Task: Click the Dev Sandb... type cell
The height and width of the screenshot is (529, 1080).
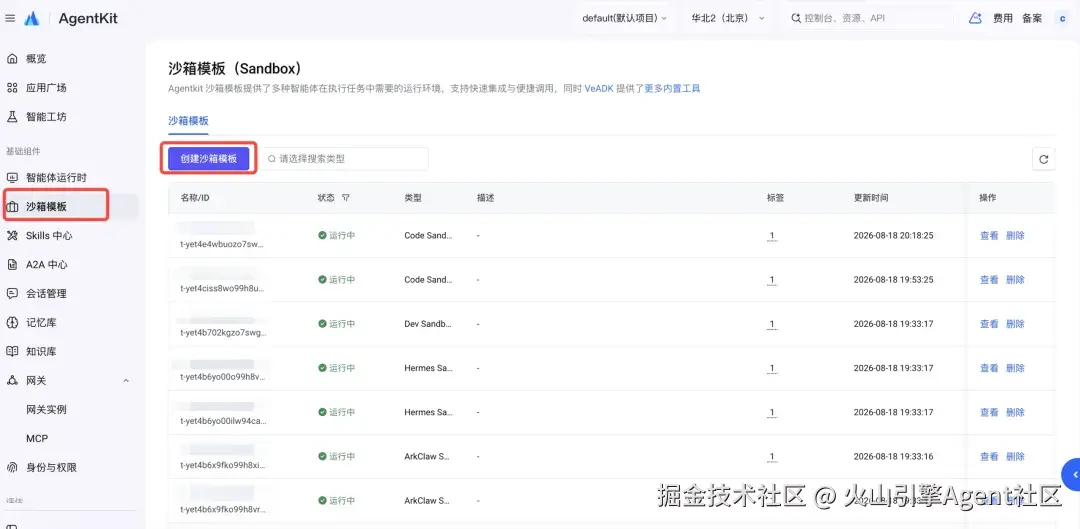Action: [x=428, y=324]
